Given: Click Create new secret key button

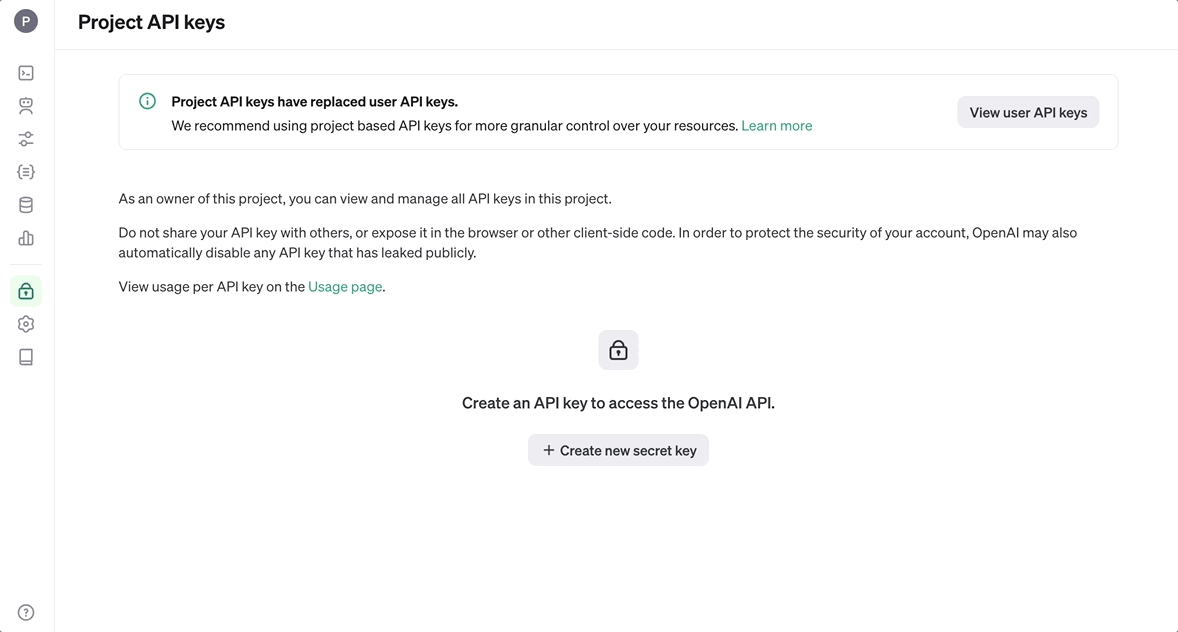Looking at the screenshot, I should pyautogui.click(x=618, y=450).
